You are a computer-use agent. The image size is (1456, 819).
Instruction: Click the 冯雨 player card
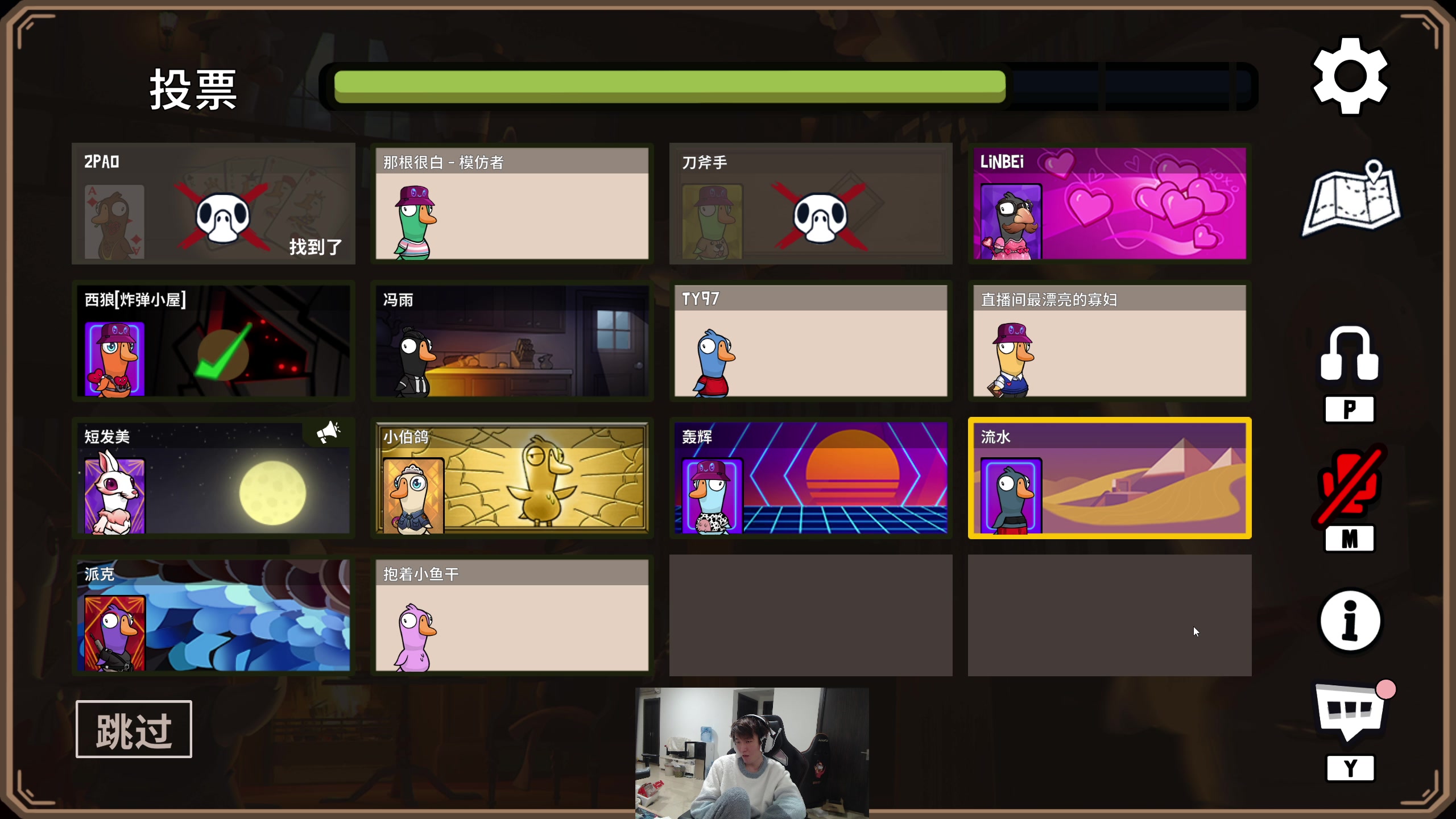coord(512,341)
